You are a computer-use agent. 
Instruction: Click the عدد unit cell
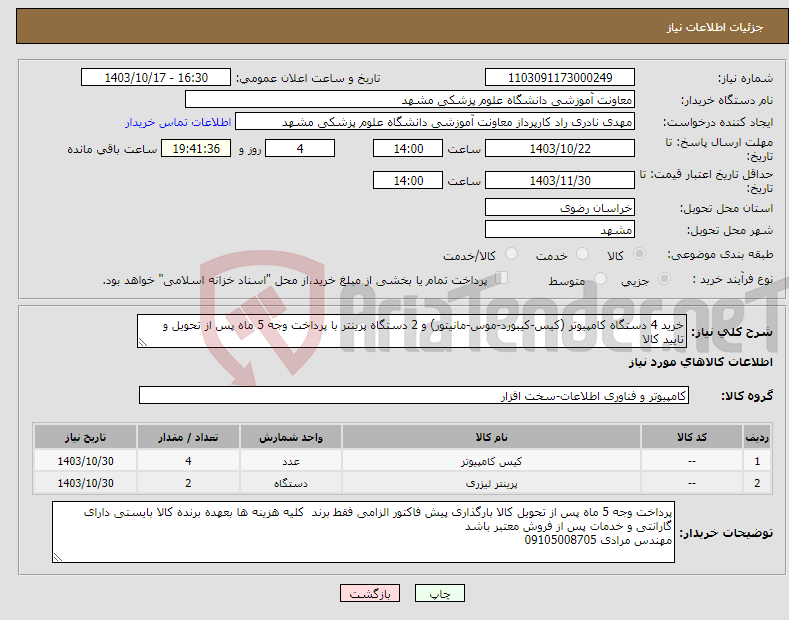291,461
